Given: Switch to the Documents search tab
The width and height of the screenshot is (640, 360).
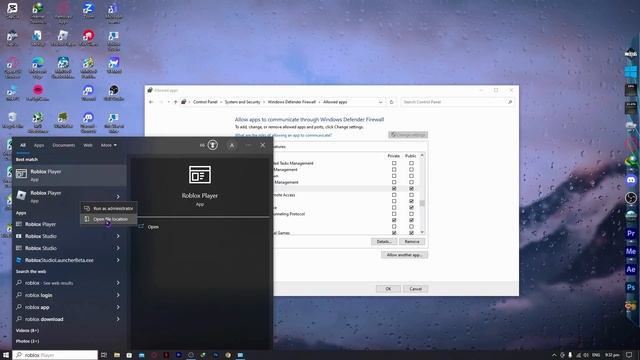Looking at the screenshot, I should click(64, 145).
